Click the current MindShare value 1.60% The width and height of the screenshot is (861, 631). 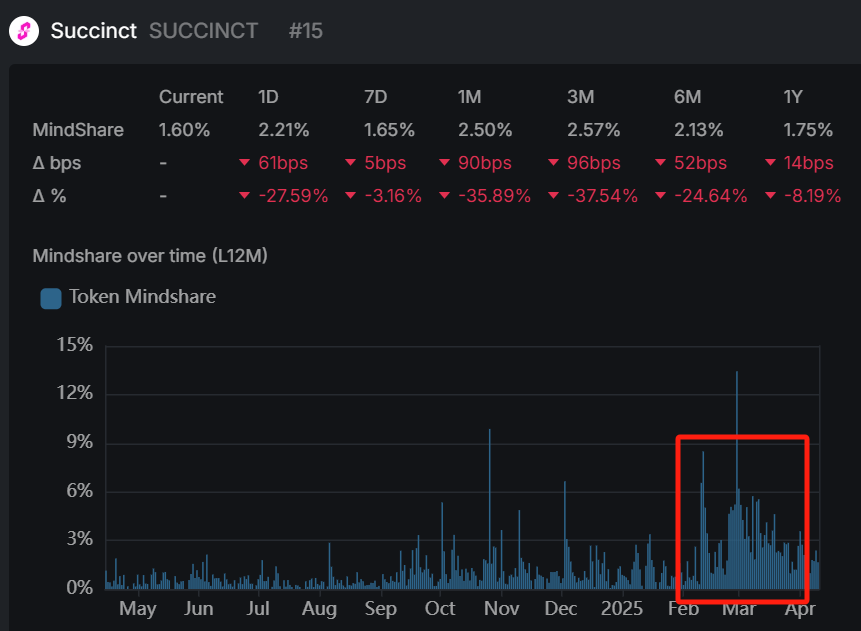point(184,130)
